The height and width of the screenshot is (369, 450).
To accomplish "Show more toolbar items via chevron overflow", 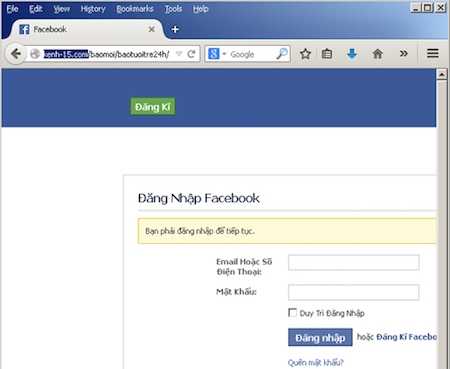I will pyautogui.click(x=403, y=54).
